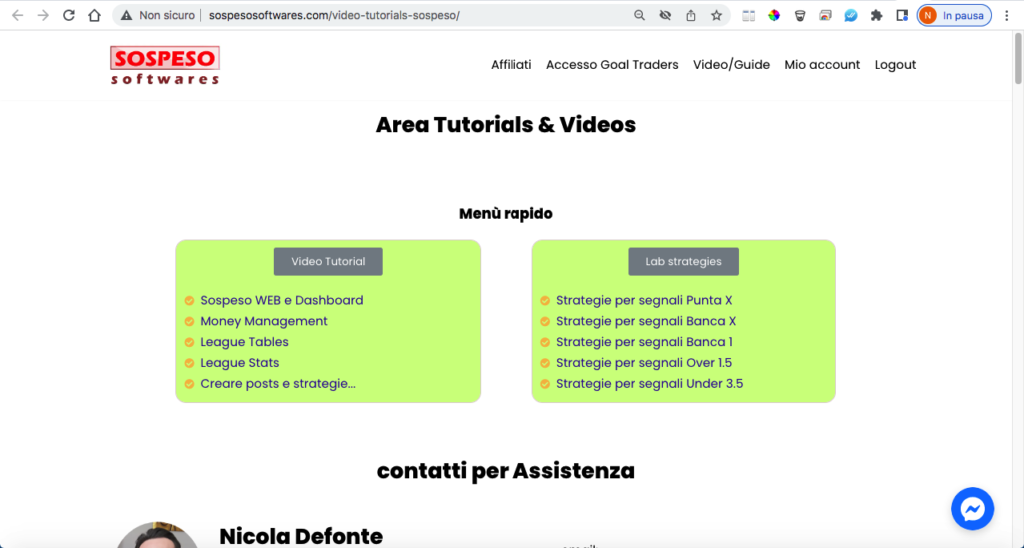This screenshot has width=1024, height=548.
Task: Open Money Management tutorial link
Action: click(264, 321)
